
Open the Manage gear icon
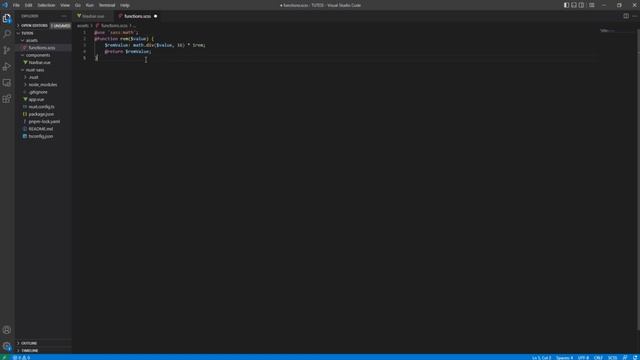coord(7,346)
